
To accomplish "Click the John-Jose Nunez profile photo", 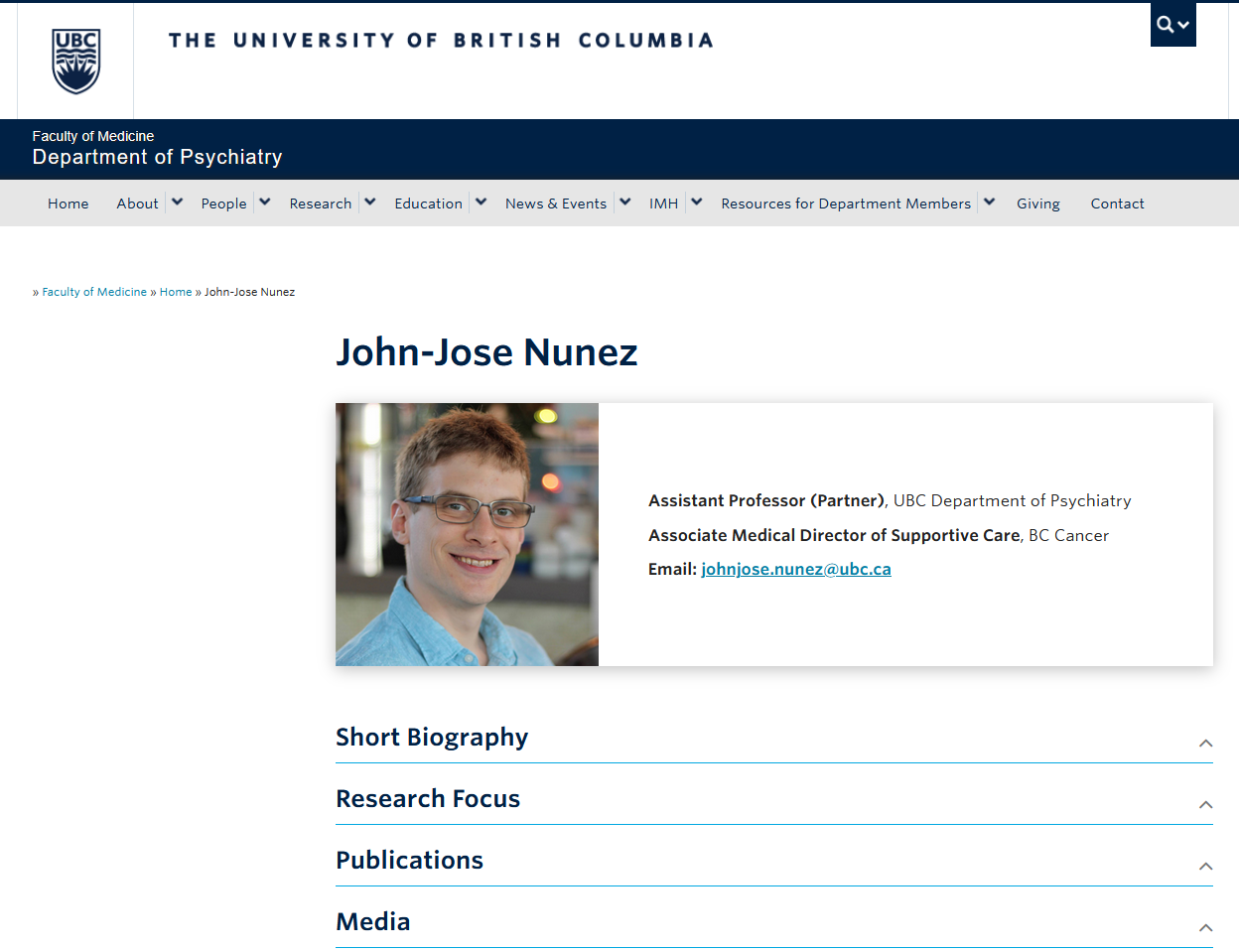I will 467,534.
